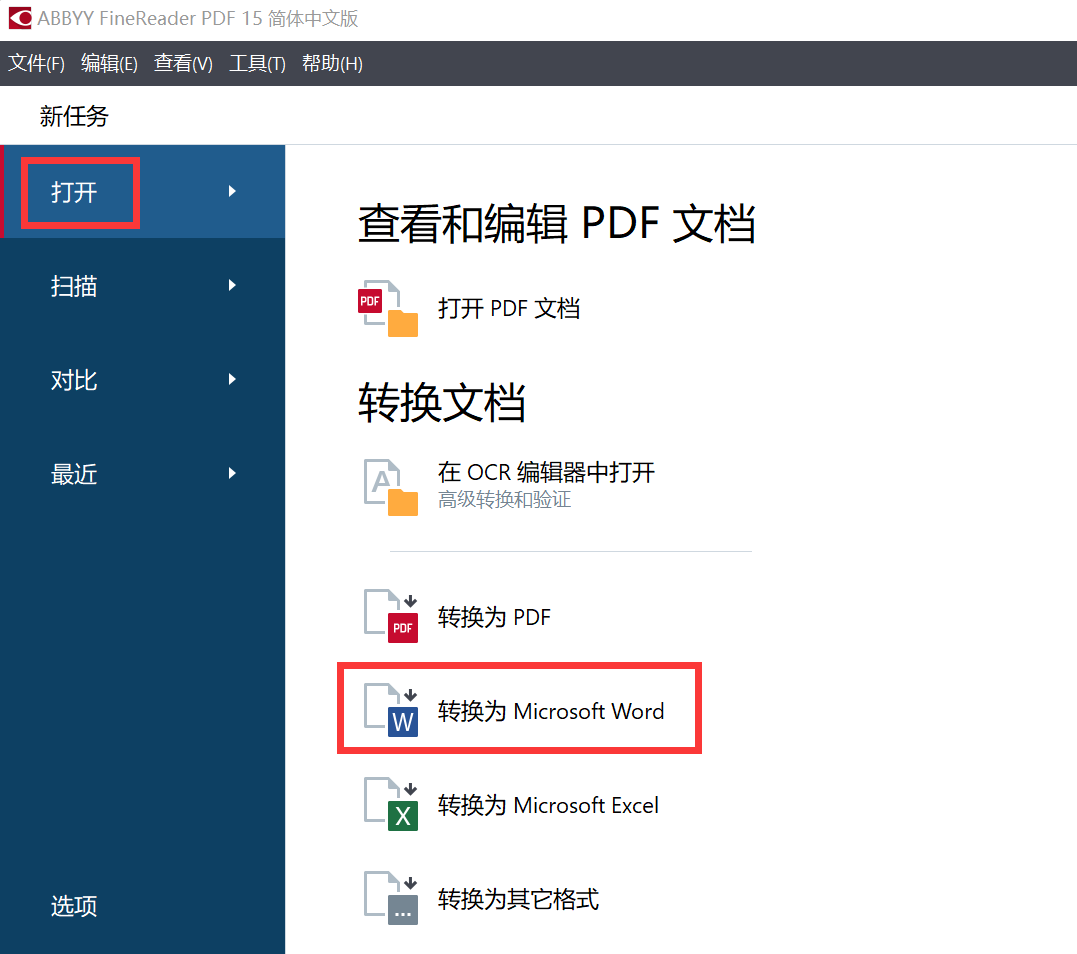Click the 查看和编辑 PDF 文档 heading
Viewport: 1077px width, 954px height.
(557, 224)
